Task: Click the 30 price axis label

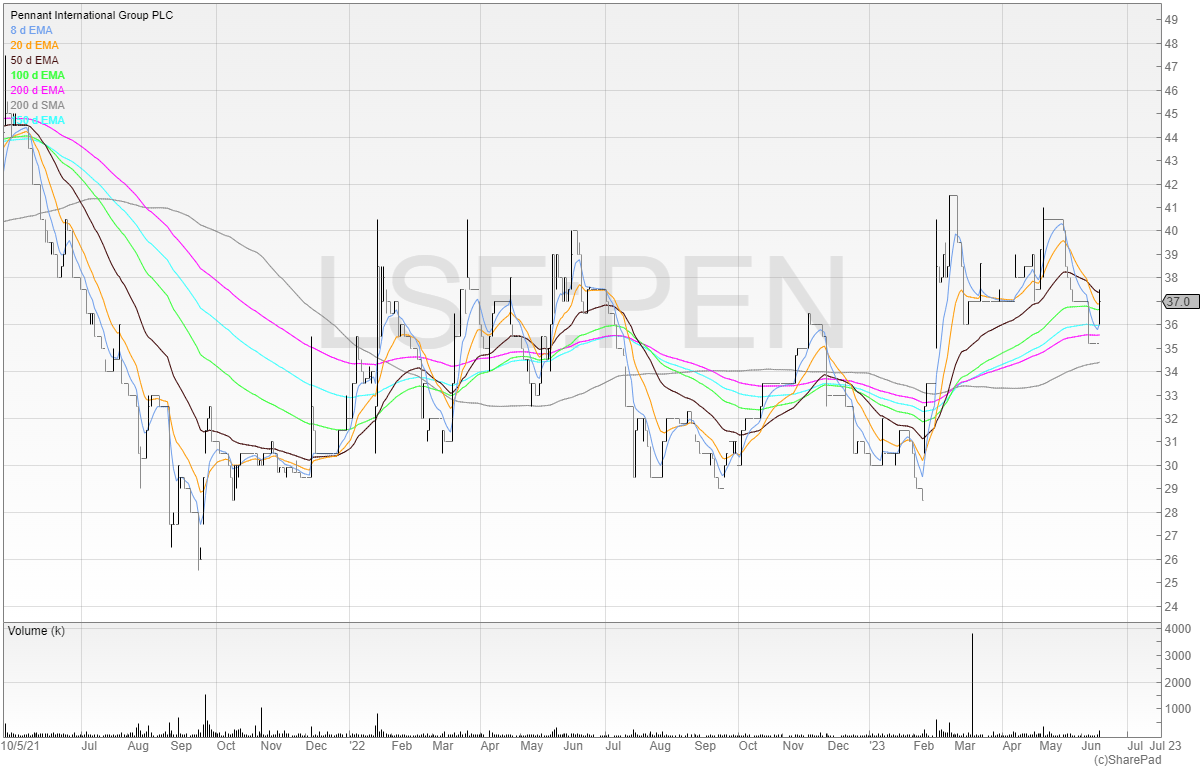Action: coord(1170,466)
